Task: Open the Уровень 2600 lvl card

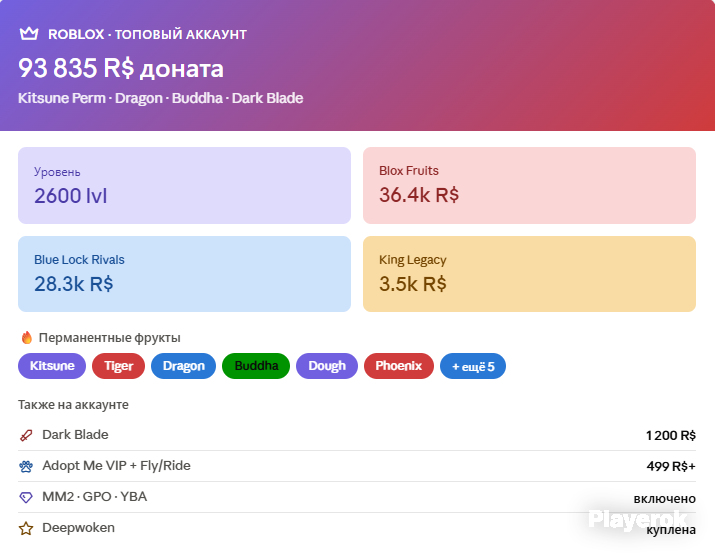Action: click(x=184, y=186)
